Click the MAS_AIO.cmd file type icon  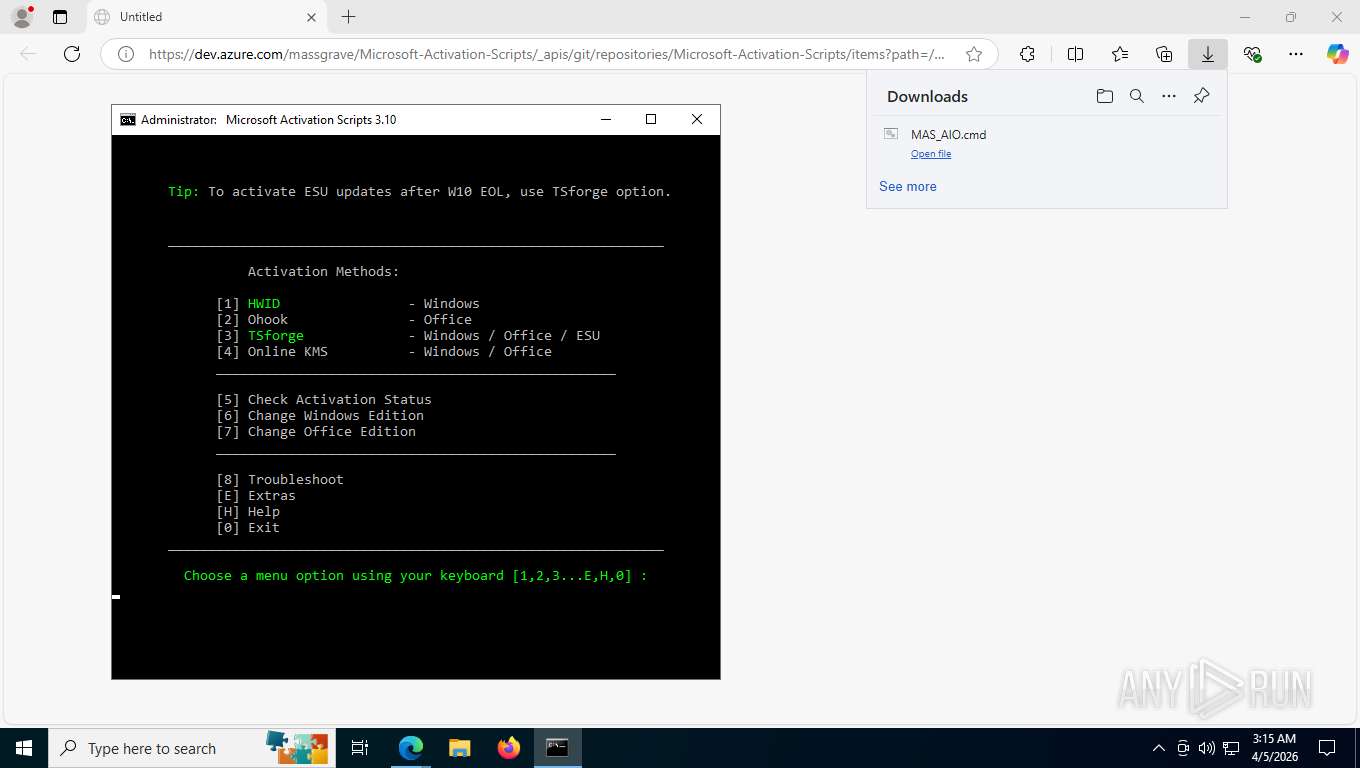(x=891, y=134)
